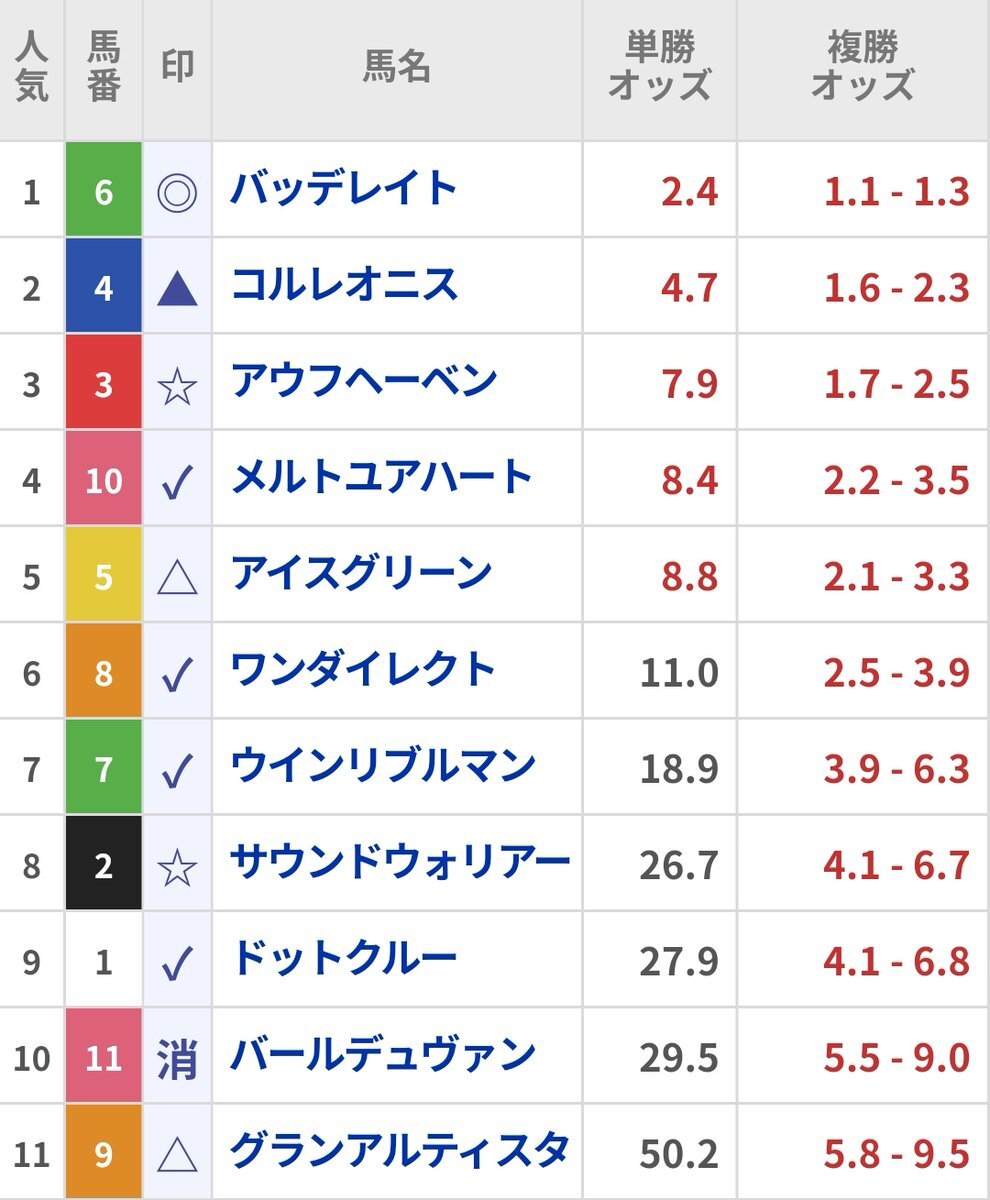The width and height of the screenshot is (990, 1200).
Task: Click the outline triangle mark for アイスグリーン
Action: [x=177, y=577]
